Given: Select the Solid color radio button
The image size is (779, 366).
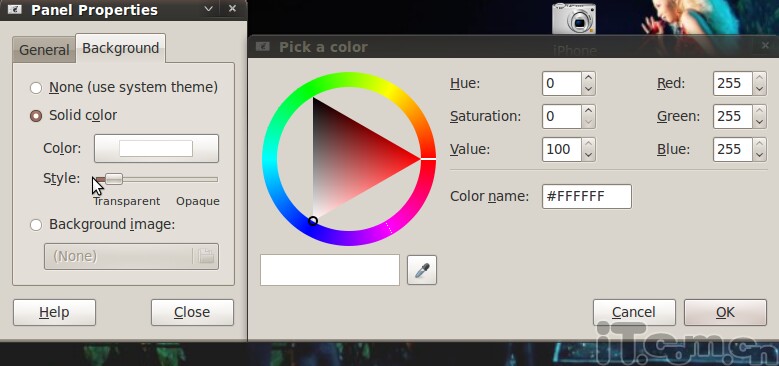Looking at the screenshot, I should [36, 116].
